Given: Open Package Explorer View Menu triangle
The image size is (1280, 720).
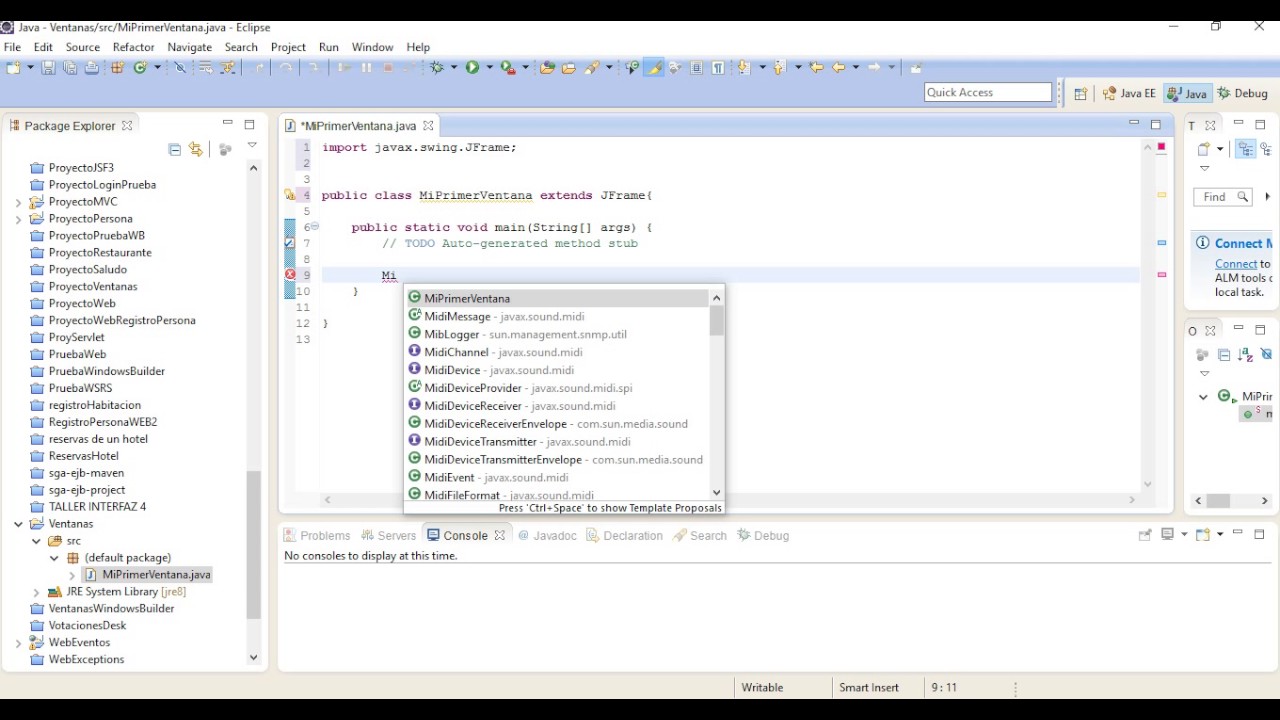Looking at the screenshot, I should (252, 146).
